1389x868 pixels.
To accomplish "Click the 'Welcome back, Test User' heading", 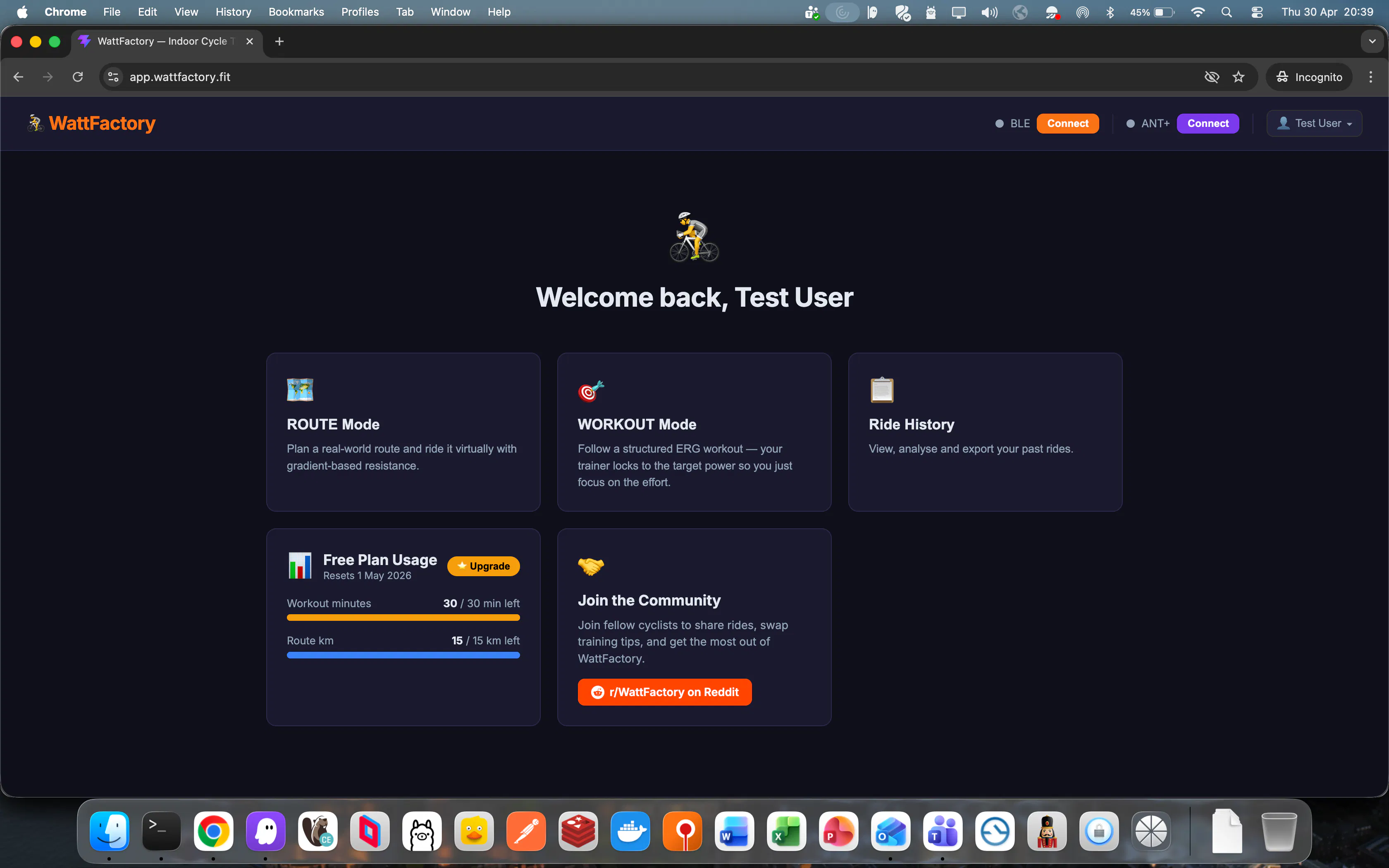I will 694,297.
